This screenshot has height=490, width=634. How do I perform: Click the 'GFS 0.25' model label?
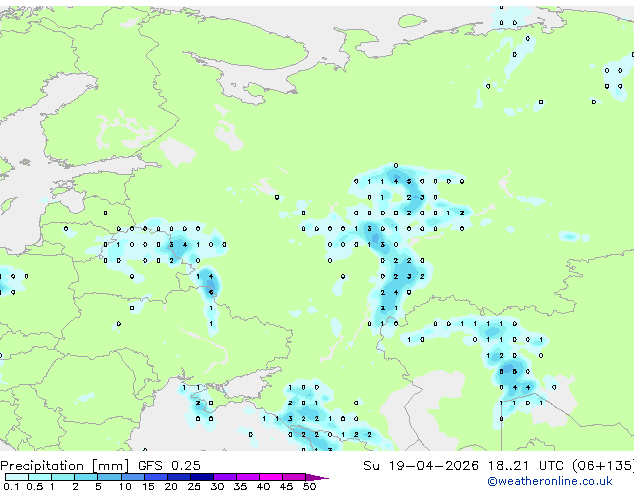coord(169,466)
